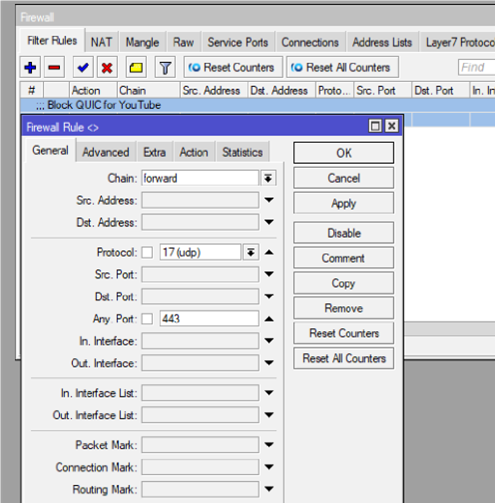
Task: Open the Advanced tab of Firewall Rule
Action: [x=106, y=152]
